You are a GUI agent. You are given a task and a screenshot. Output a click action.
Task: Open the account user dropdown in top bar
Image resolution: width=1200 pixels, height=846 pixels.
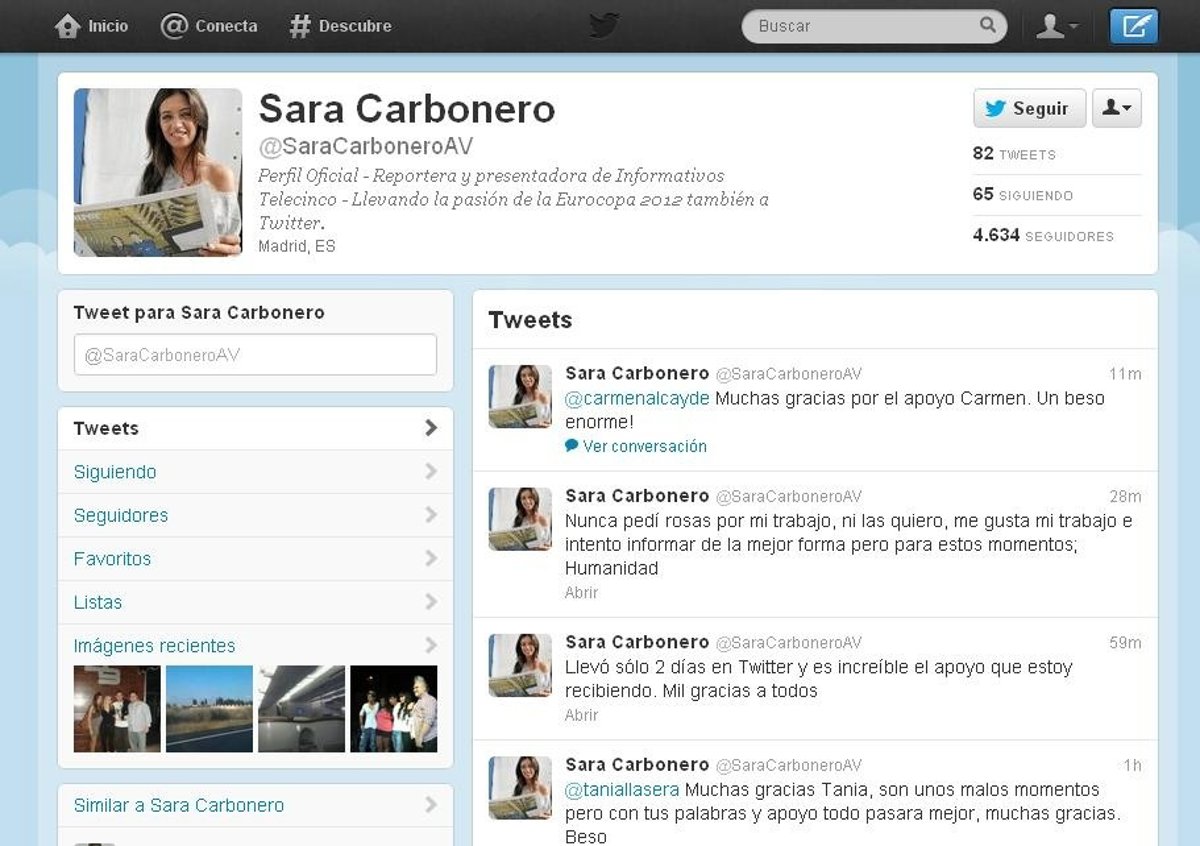coord(1056,26)
